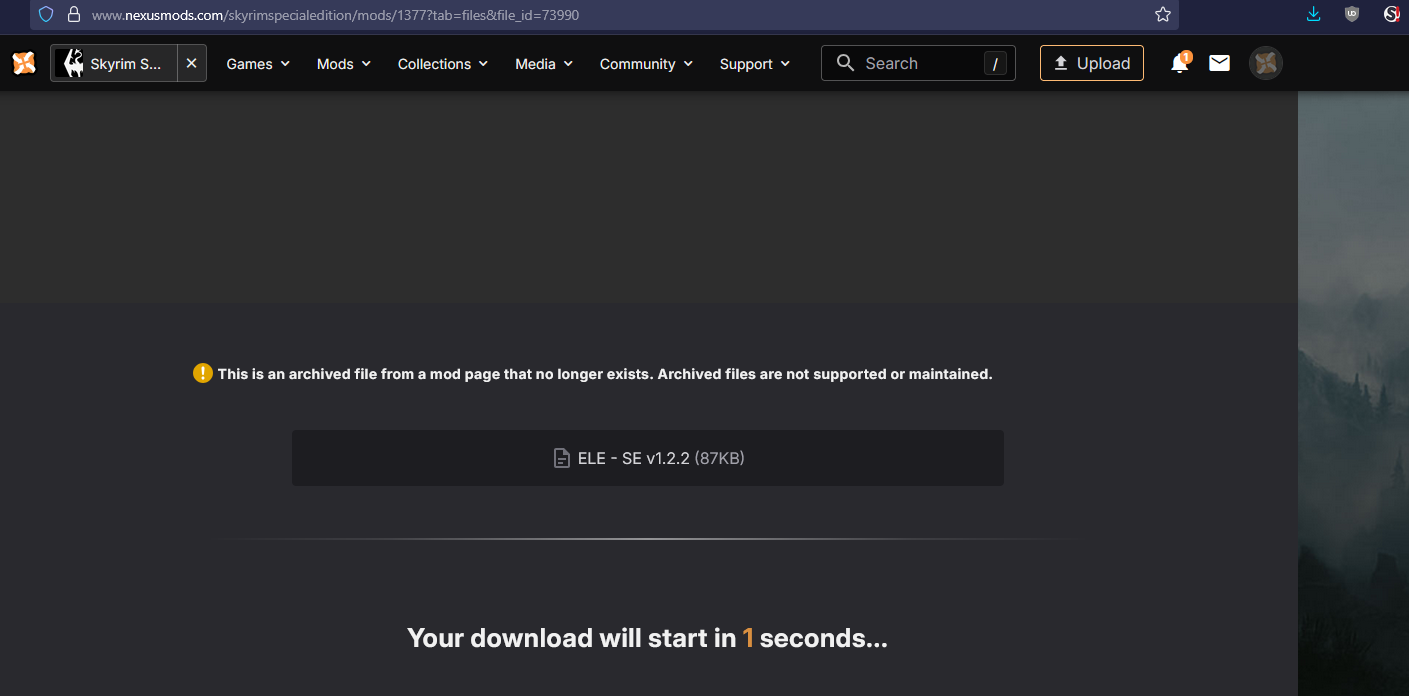Image resolution: width=1409 pixels, height=696 pixels.
Task: Open the Collections dropdown menu
Action: click(443, 64)
